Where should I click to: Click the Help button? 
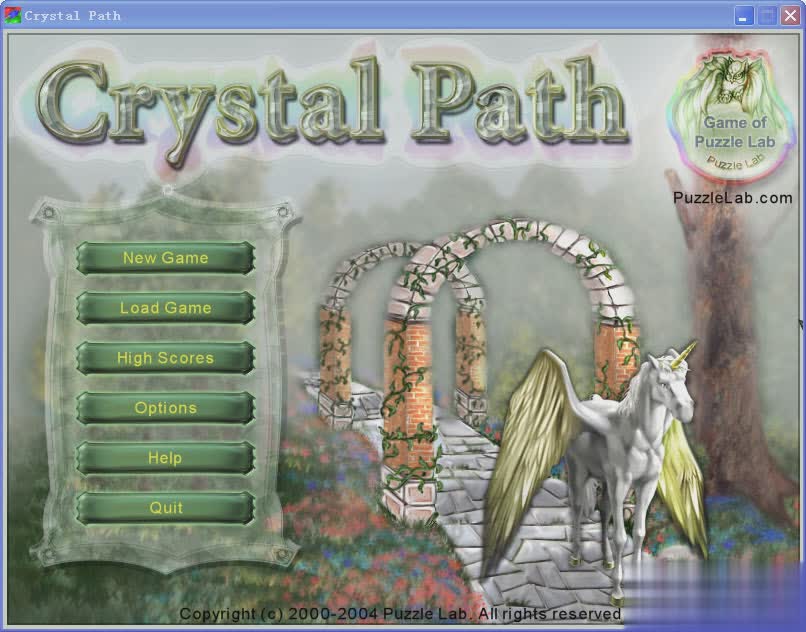[x=166, y=458]
